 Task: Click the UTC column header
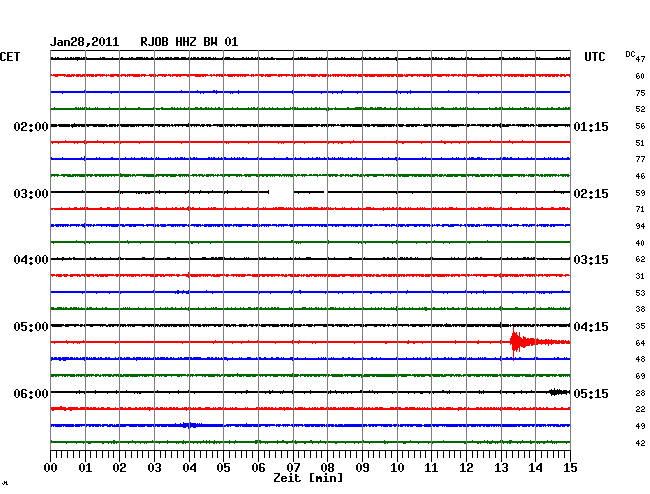pyautogui.click(x=595, y=57)
